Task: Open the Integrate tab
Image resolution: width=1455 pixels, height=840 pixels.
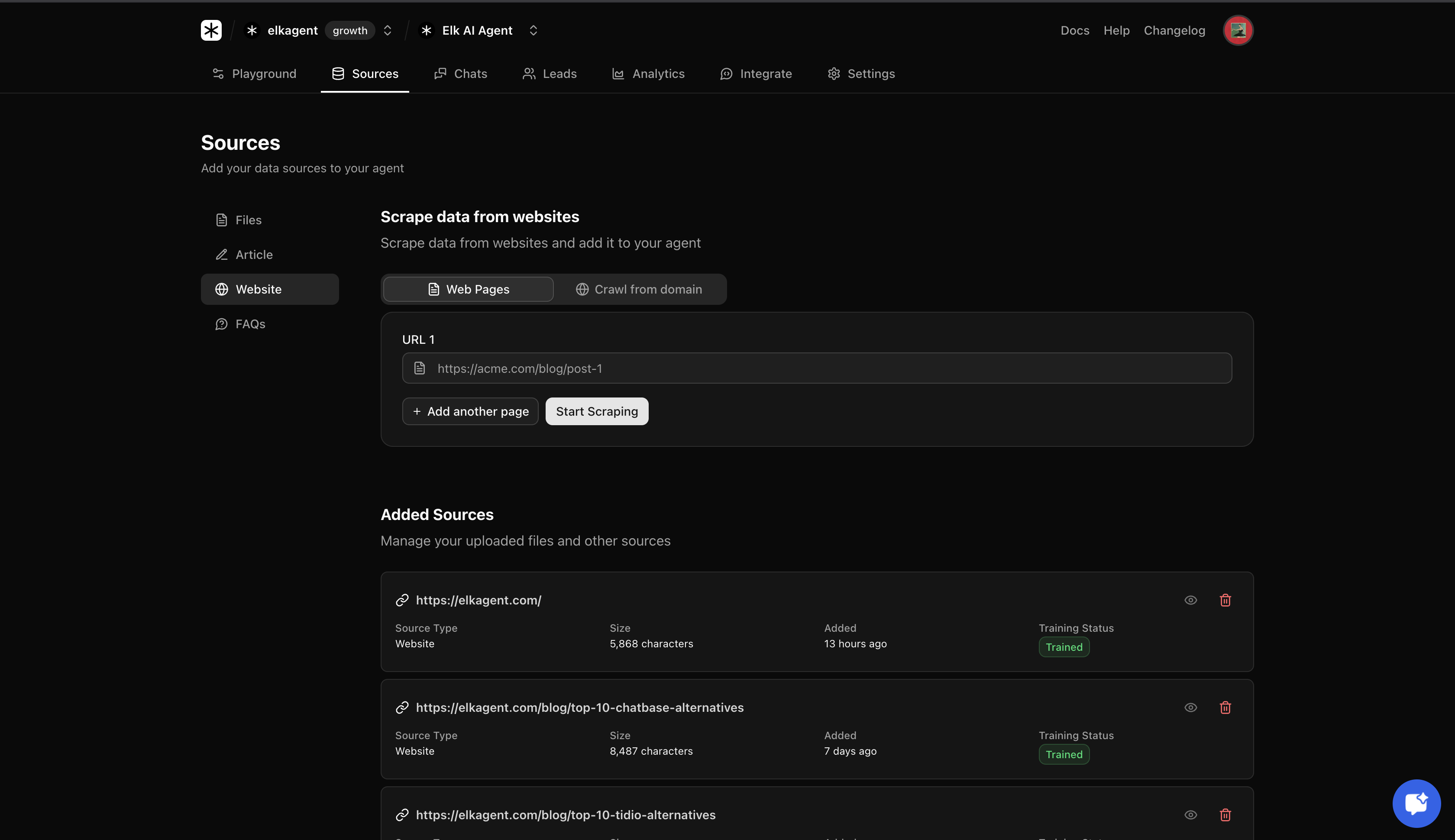Action: point(756,74)
